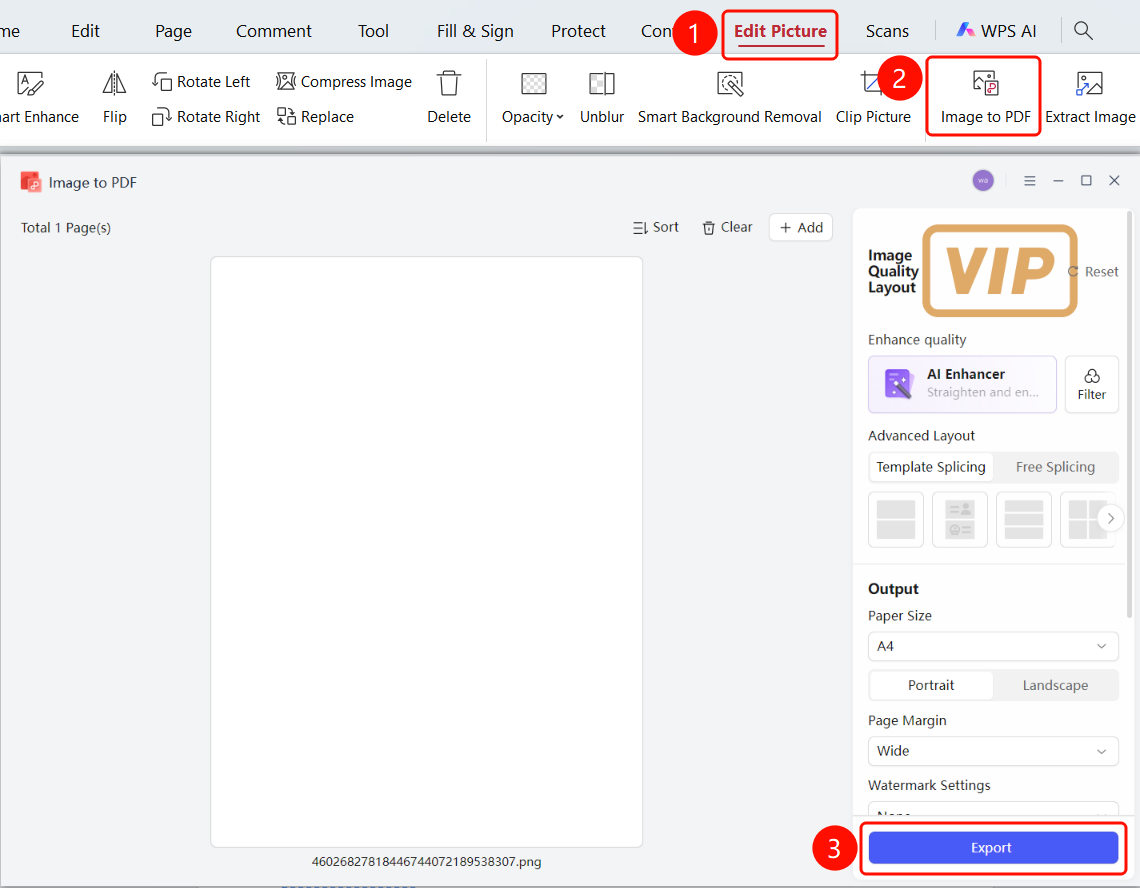Click the Extract Image icon
This screenshot has width=1140, height=888.
tap(1089, 84)
